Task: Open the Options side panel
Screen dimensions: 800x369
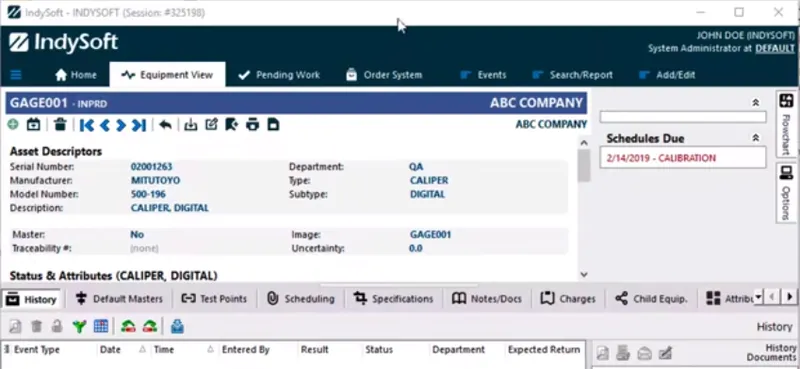Action: (x=786, y=193)
